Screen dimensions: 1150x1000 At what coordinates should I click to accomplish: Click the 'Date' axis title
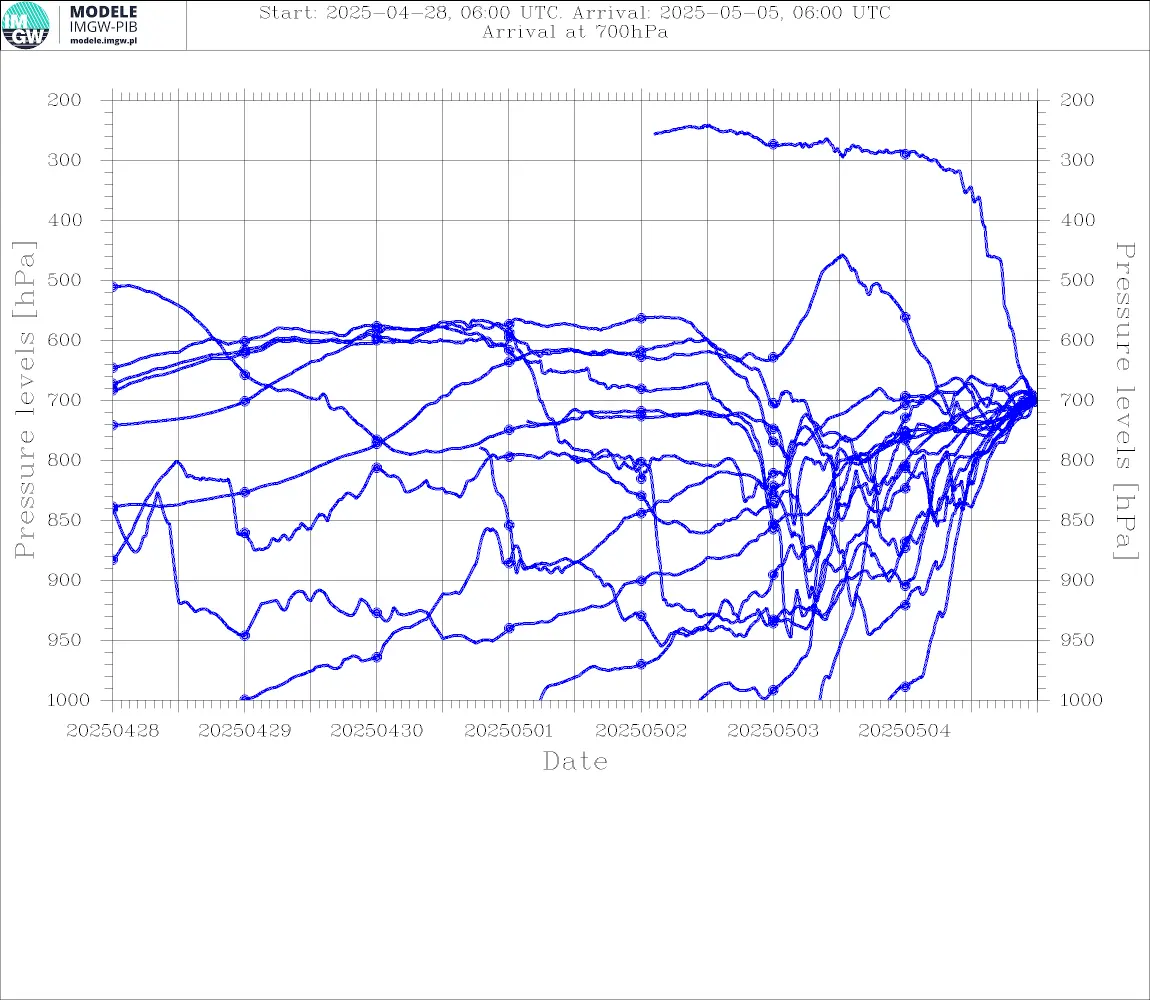[575, 761]
